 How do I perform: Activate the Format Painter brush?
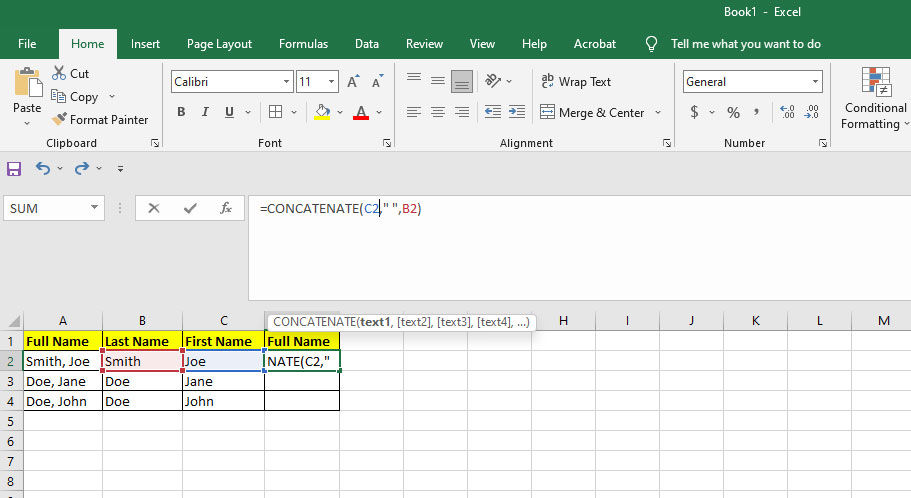click(59, 119)
